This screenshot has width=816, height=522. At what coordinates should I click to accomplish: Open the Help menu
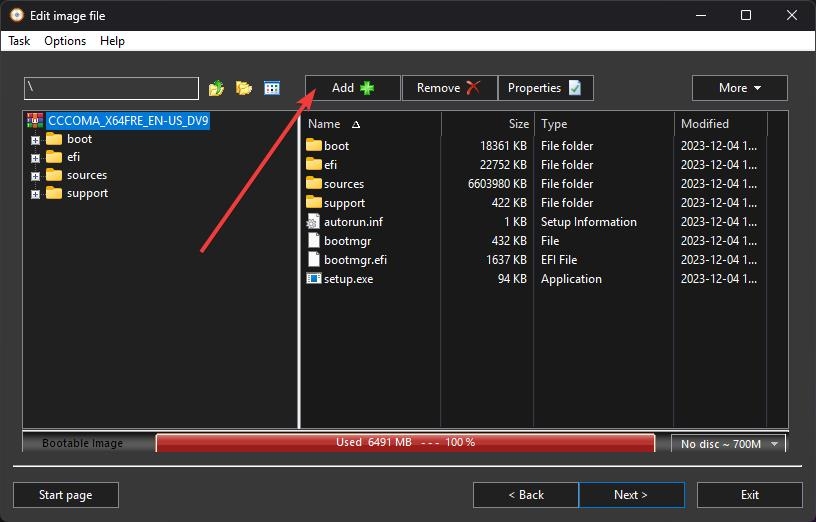[112, 41]
